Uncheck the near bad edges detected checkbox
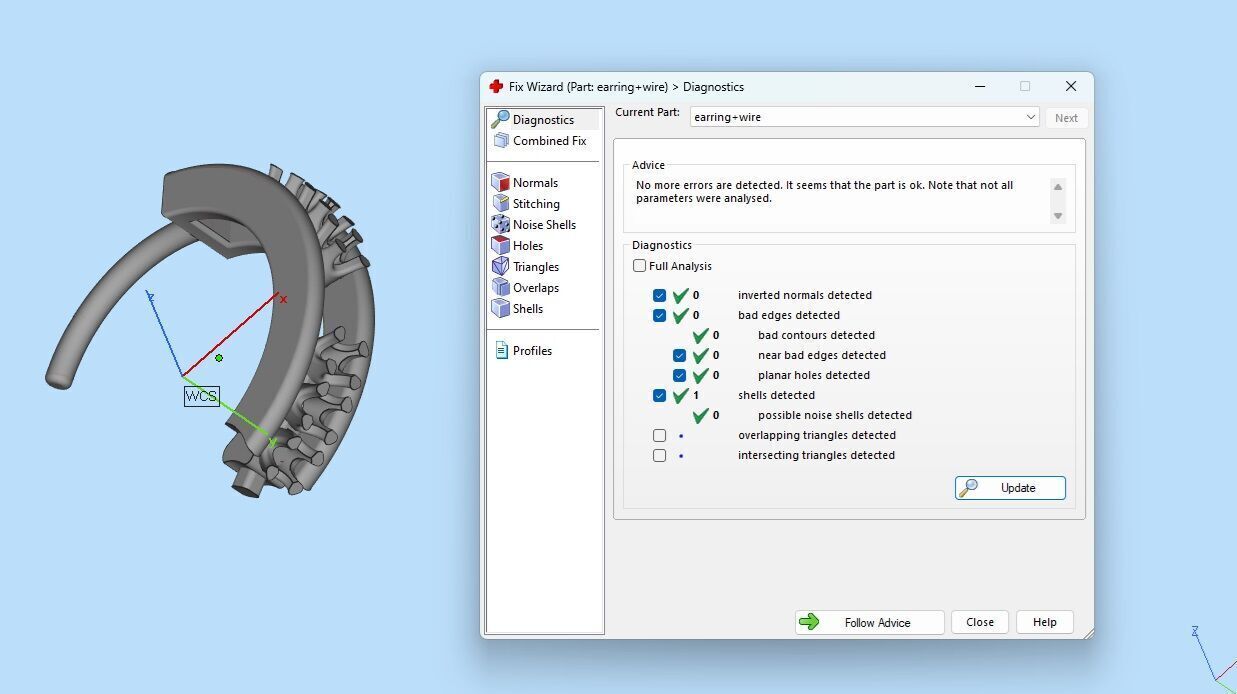The image size is (1237, 694). click(680, 355)
